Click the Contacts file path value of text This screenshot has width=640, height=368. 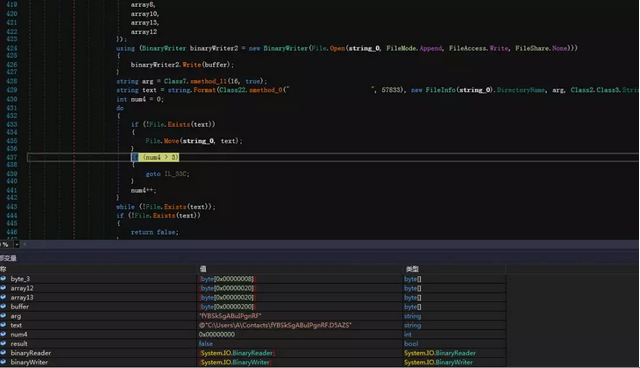coord(275,325)
